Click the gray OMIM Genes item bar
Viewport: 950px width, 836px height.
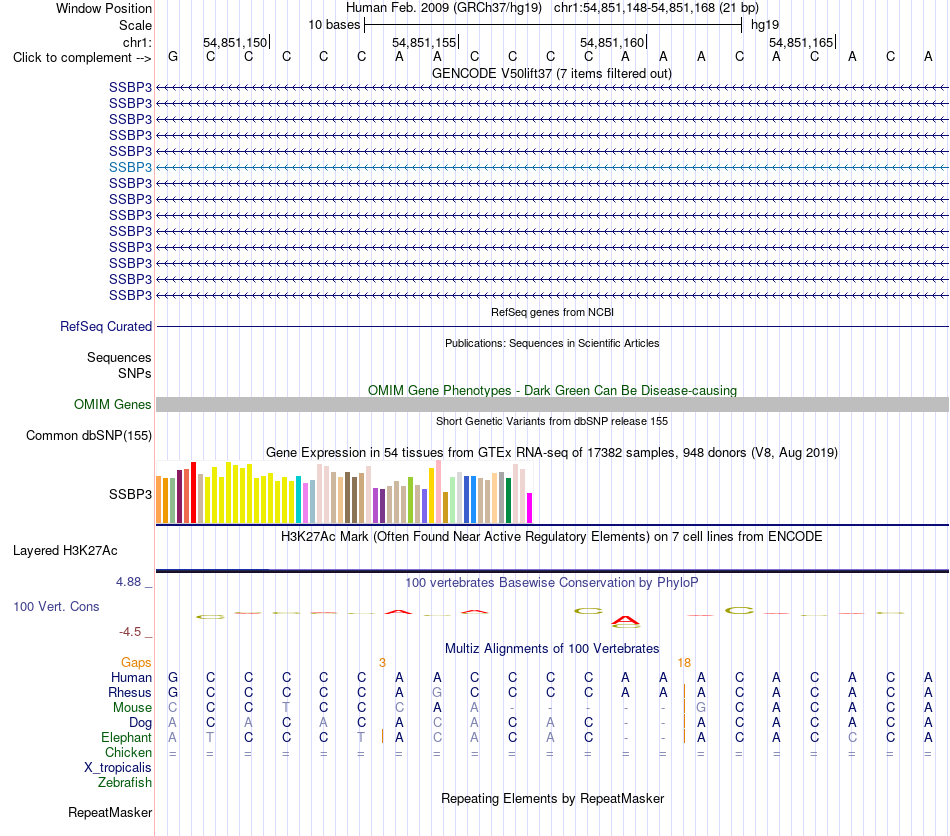[552, 405]
